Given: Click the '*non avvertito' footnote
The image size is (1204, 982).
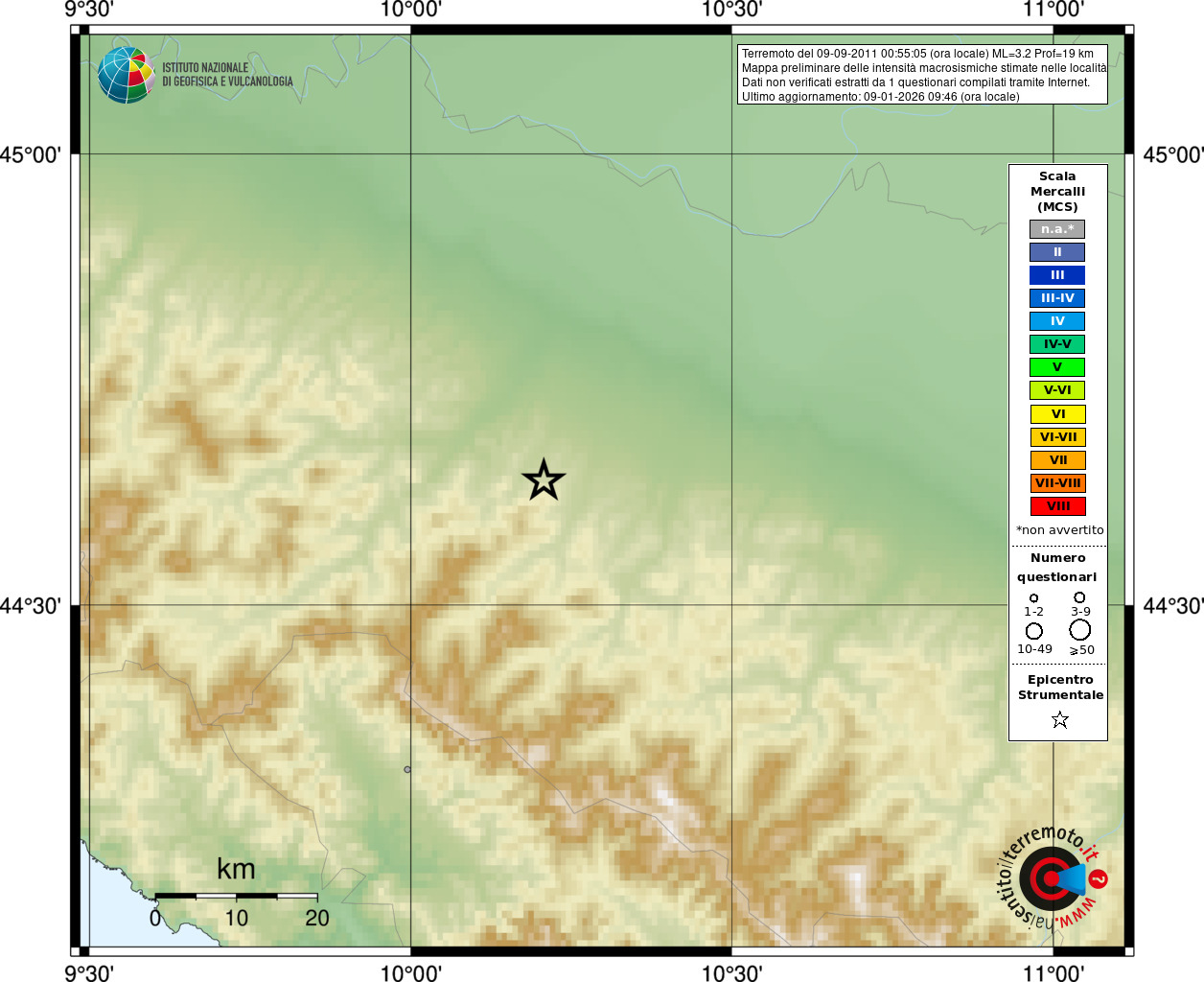Looking at the screenshot, I should pos(1059,530).
